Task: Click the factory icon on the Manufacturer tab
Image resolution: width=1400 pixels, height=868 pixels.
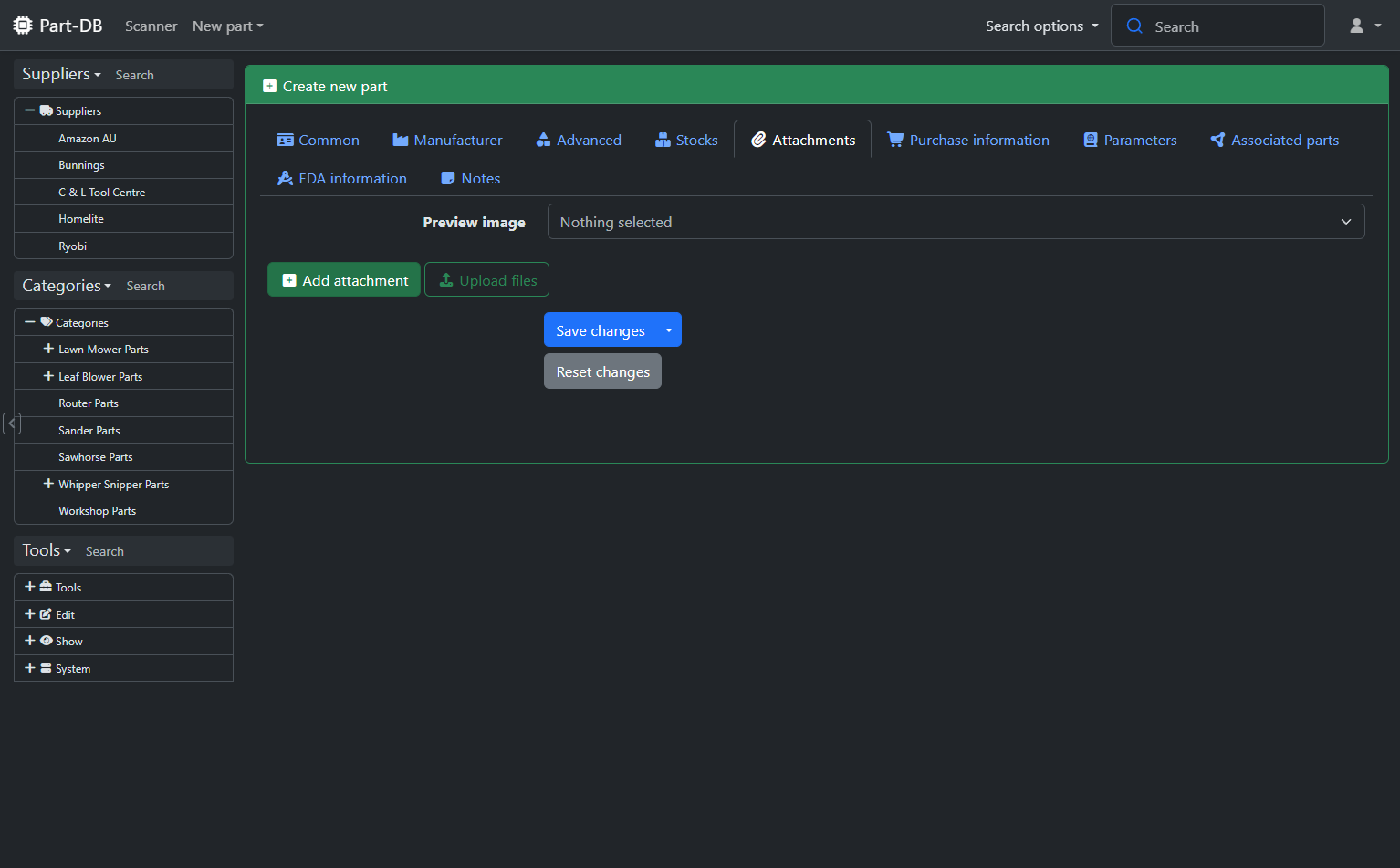Action: pos(401,140)
